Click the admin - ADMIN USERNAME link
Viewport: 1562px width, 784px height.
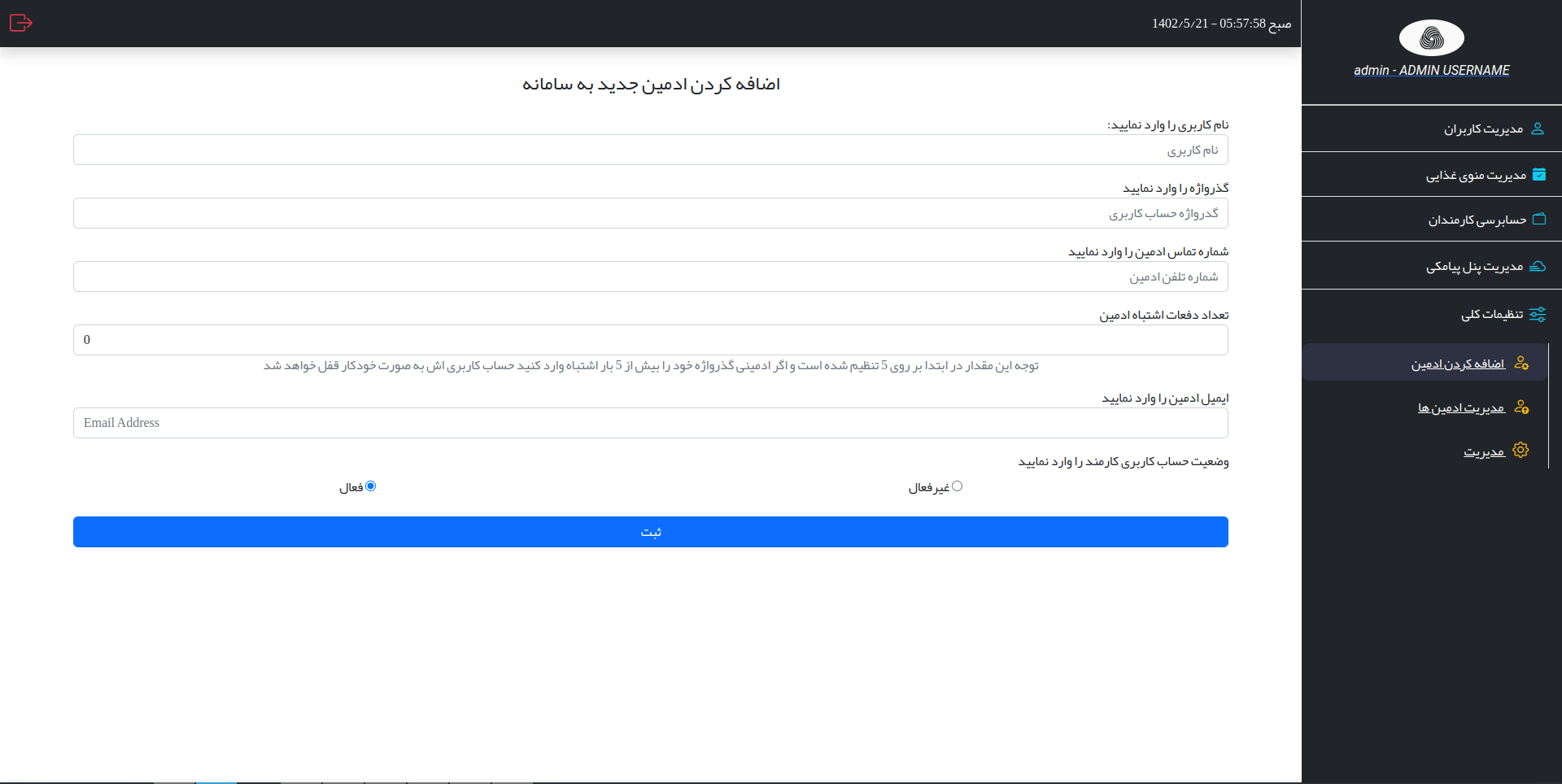tap(1431, 71)
